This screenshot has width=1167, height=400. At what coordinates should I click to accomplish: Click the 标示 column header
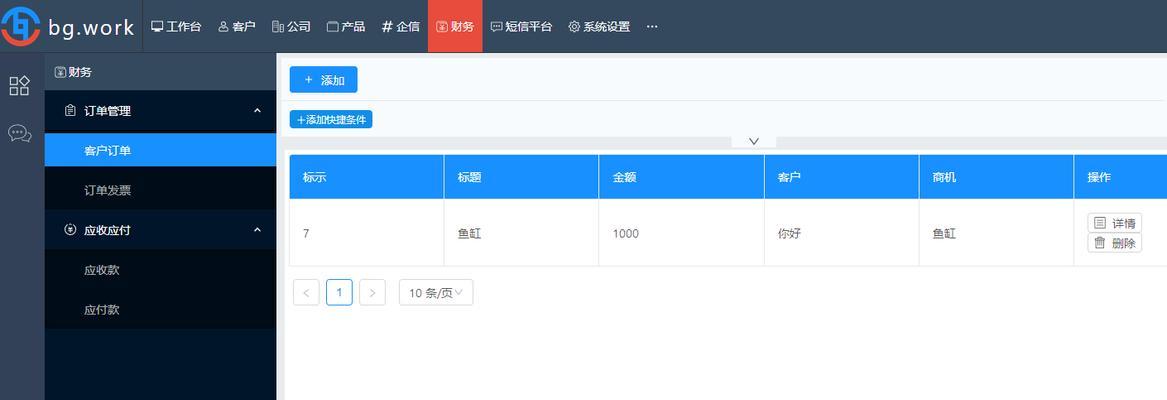coord(366,177)
